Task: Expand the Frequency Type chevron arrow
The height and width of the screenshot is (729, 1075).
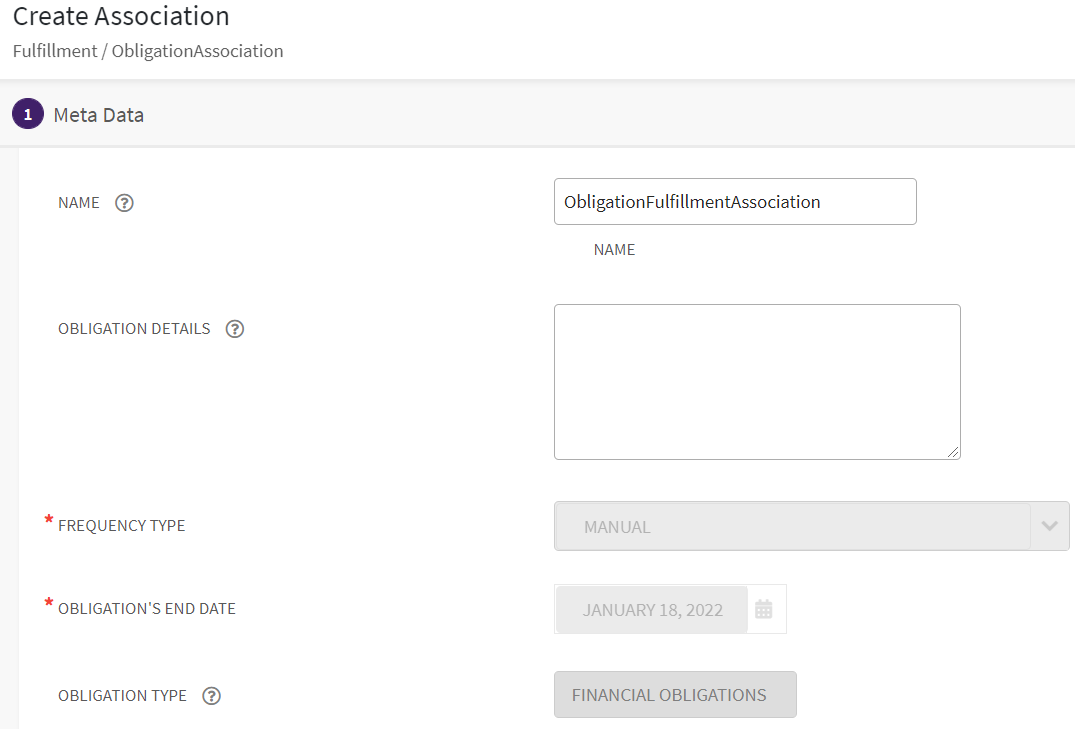Action: (x=1049, y=526)
